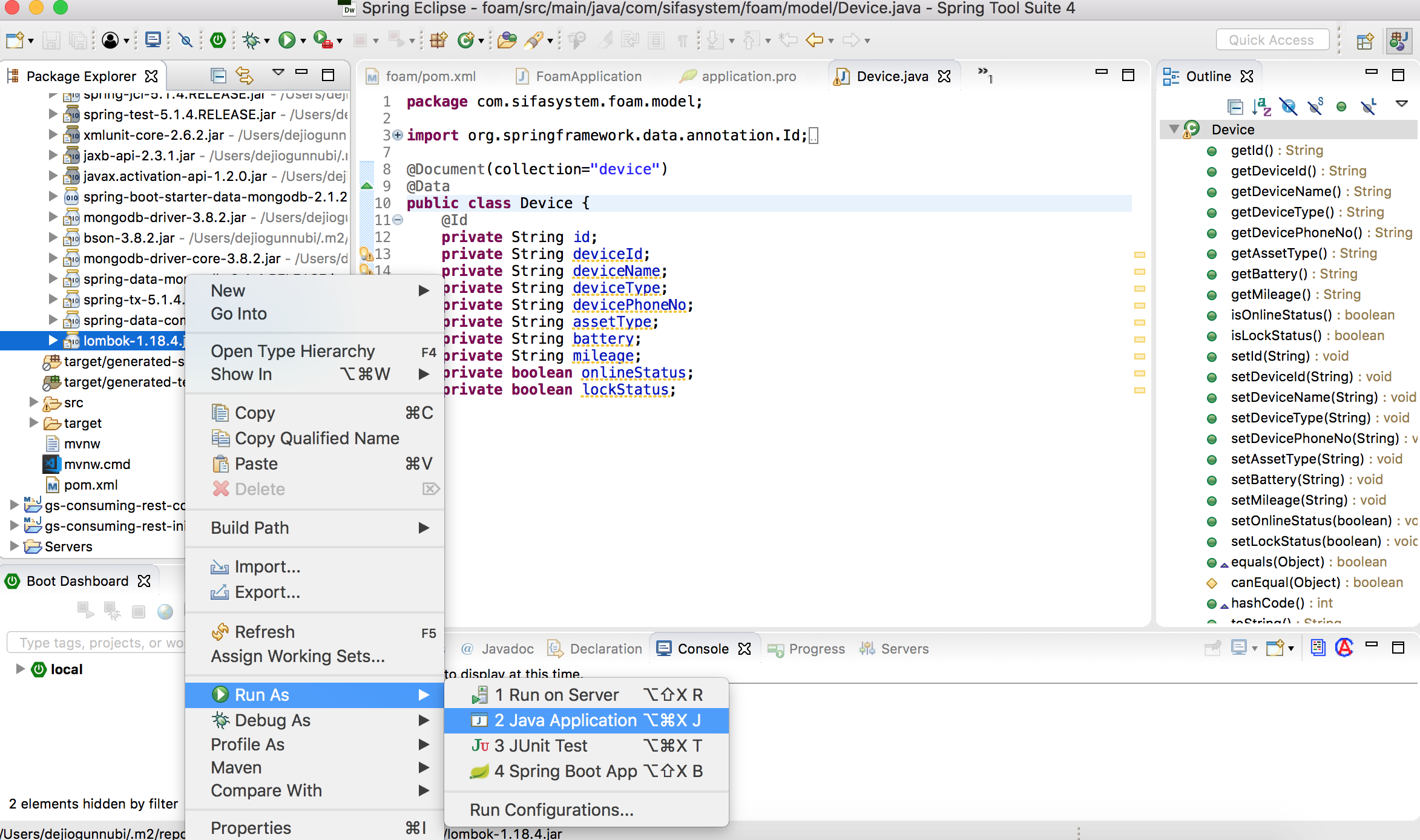Collapse the Device class in Outline
1420x840 pixels.
pos(1174,129)
